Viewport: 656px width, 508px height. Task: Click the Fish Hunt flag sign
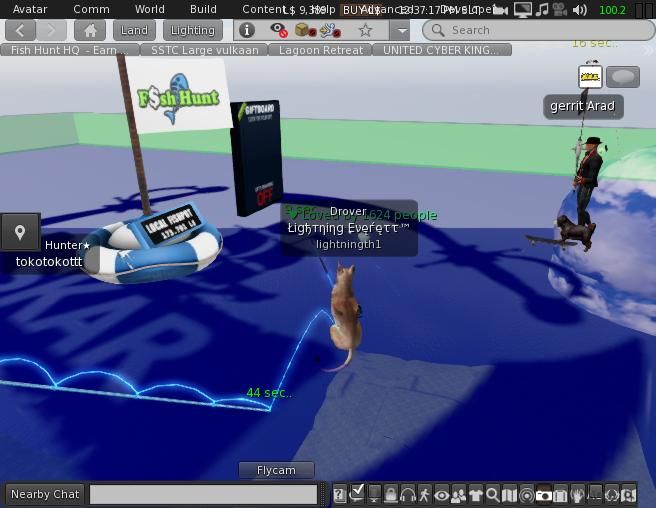point(179,95)
